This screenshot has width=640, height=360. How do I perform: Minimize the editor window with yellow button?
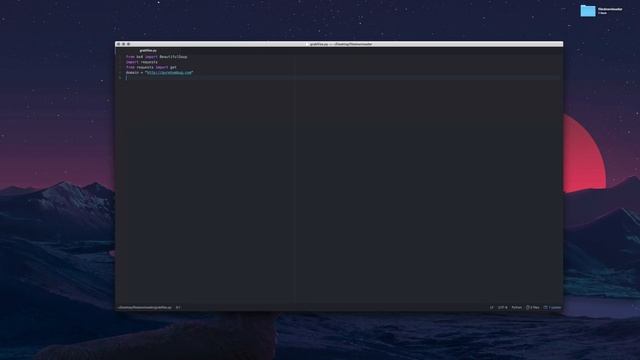point(123,44)
